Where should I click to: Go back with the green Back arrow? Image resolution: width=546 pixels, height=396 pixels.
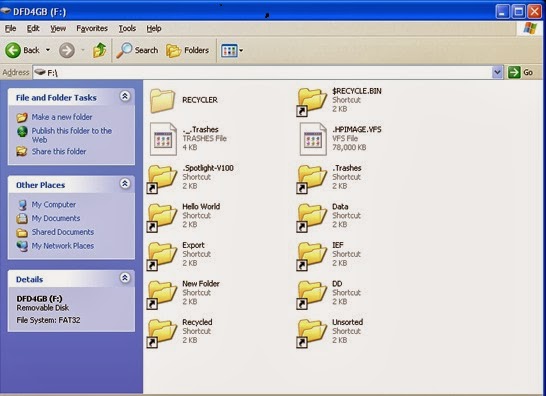[x=13, y=51]
